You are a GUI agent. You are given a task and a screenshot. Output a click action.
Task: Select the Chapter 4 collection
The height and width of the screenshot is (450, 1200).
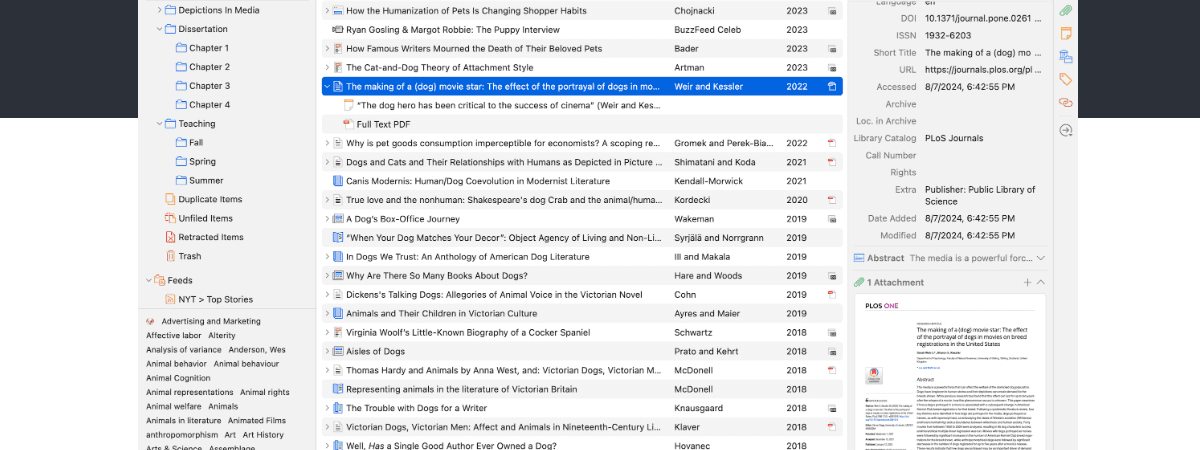point(209,105)
